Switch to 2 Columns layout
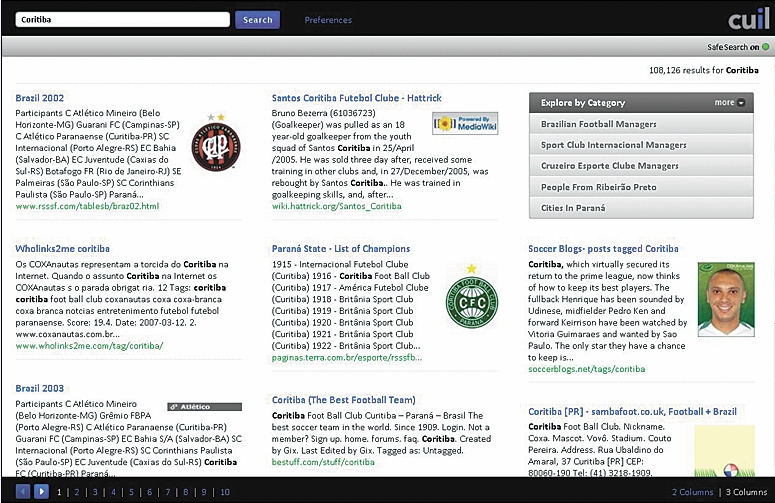This screenshot has width=775, height=503. coord(692,492)
